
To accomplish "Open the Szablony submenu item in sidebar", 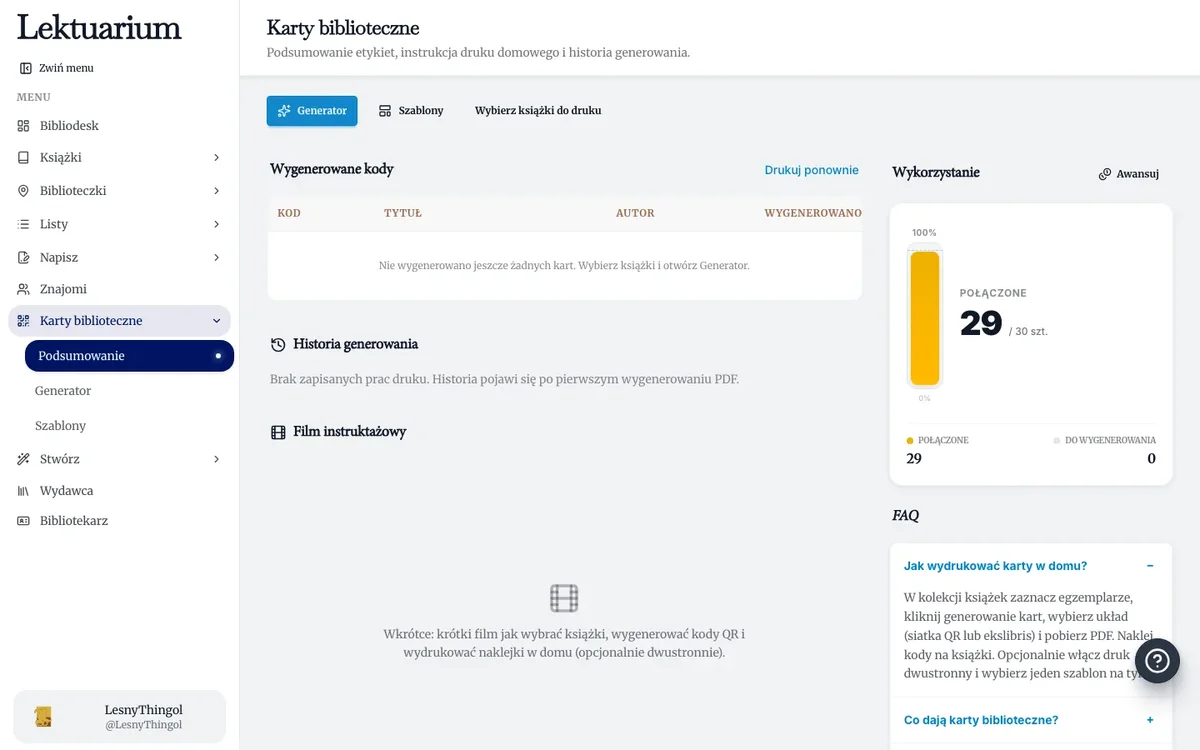I will click(60, 426).
